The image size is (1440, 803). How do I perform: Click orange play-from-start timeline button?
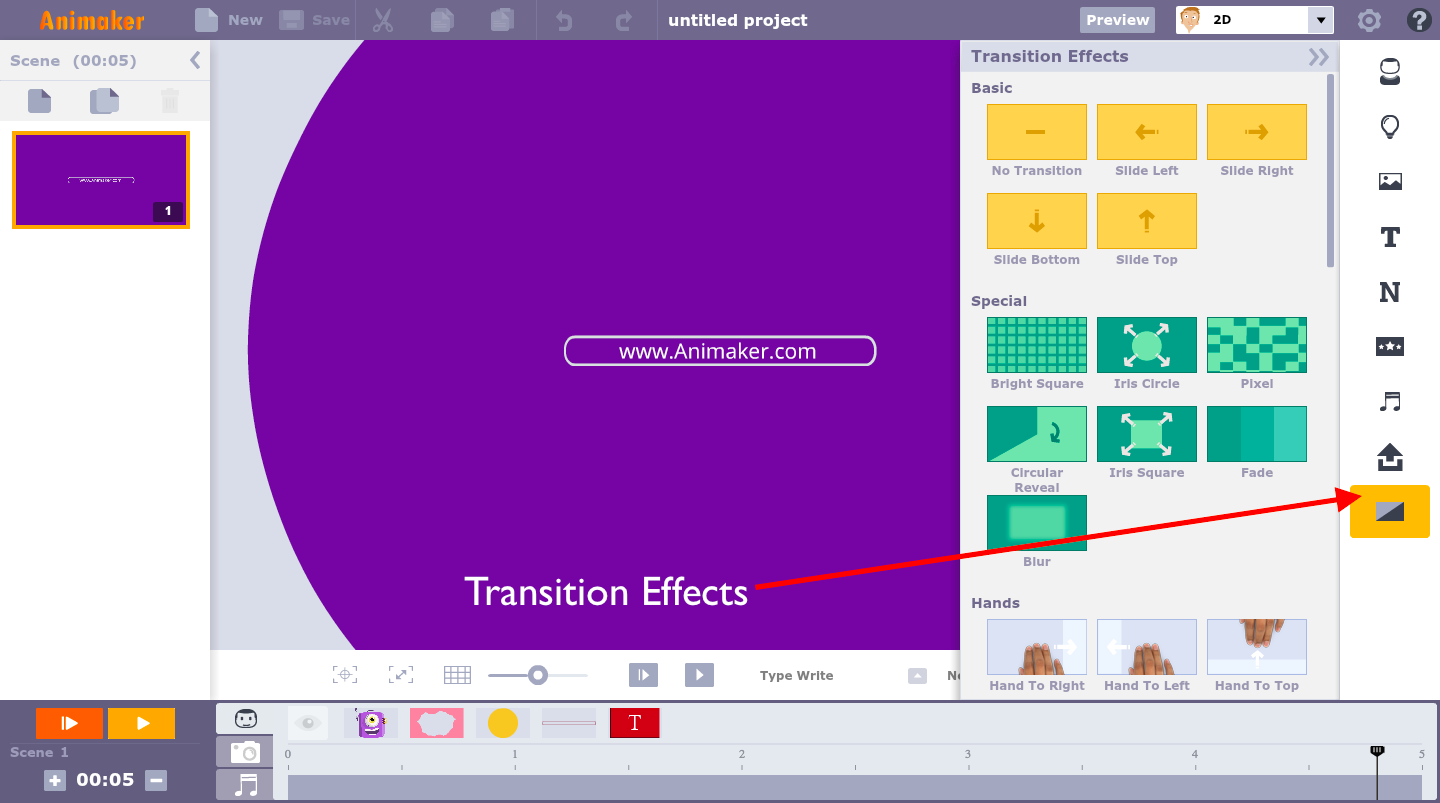[x=69, y=723]
